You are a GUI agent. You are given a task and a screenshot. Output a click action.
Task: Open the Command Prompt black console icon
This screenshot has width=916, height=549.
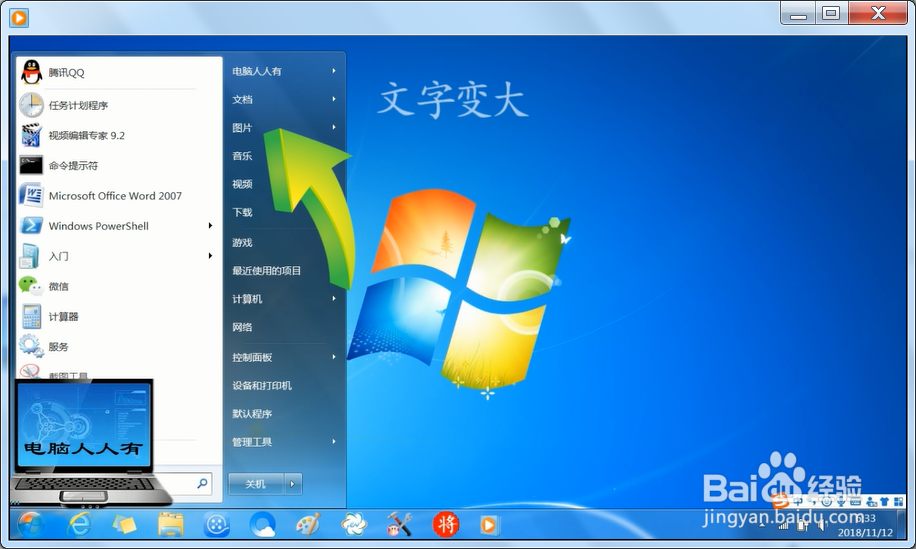click(31, 165)
